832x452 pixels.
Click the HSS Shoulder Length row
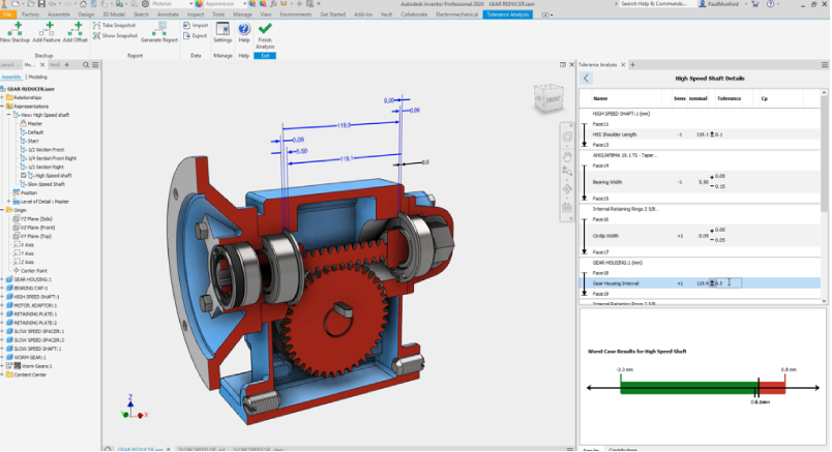(699, 135)
